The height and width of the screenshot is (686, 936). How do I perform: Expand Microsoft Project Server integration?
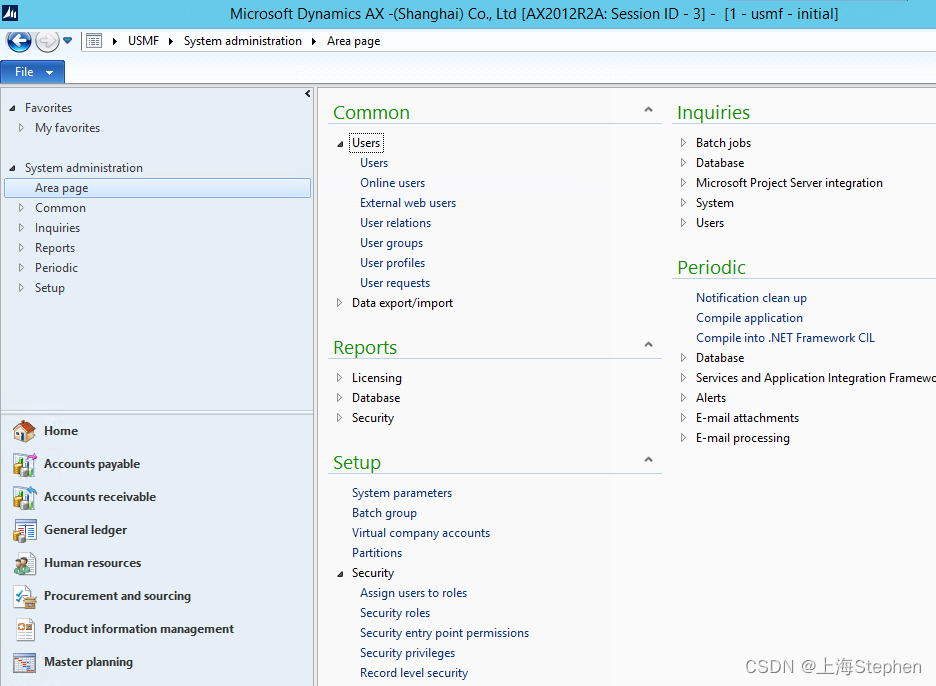pos(683,183)
